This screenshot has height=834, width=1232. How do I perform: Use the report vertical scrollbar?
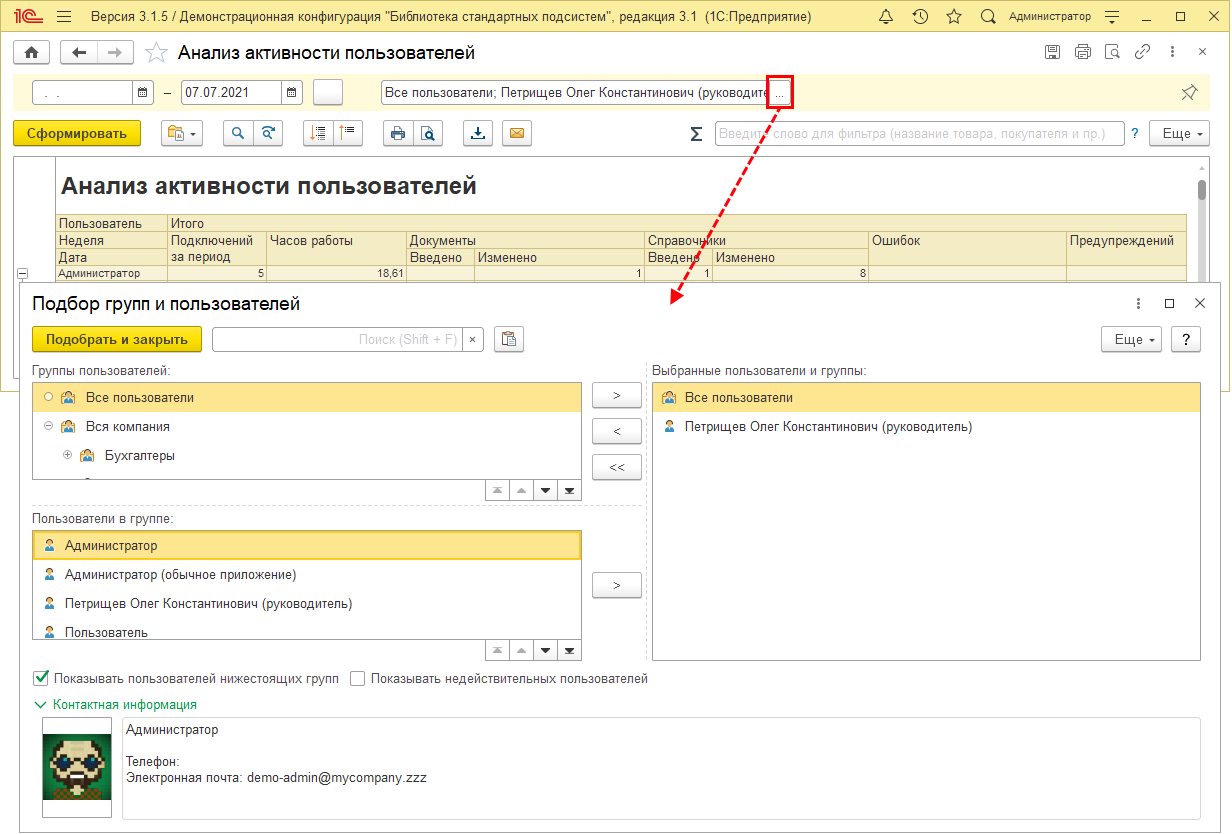pos(1202,191)
